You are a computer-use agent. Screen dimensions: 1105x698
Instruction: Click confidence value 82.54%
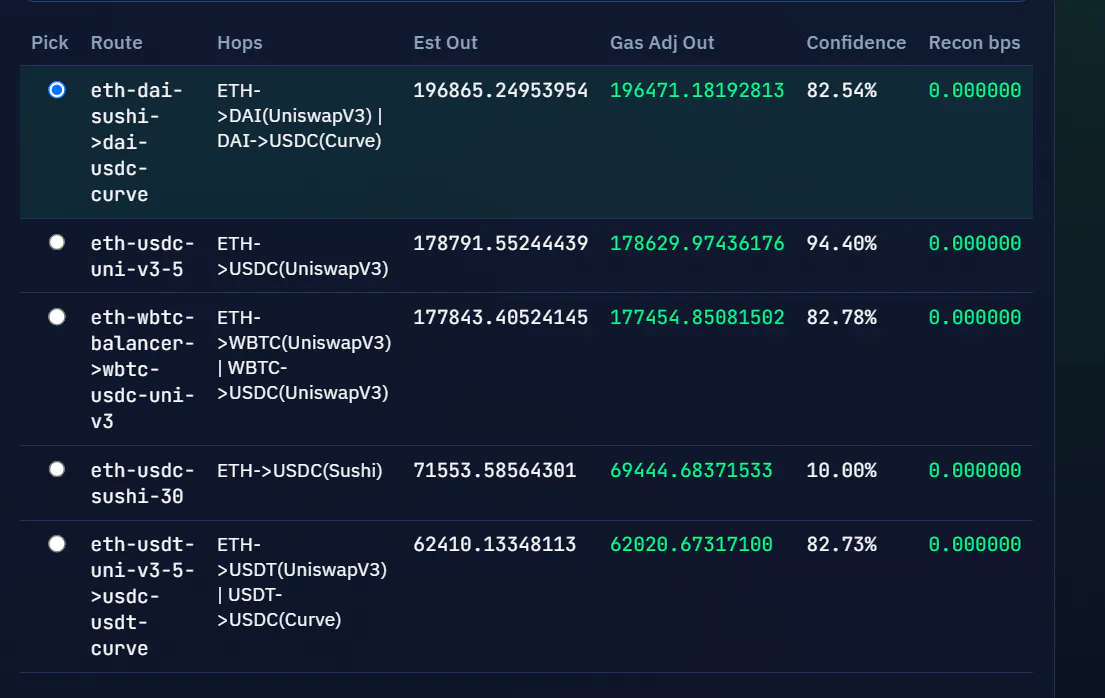point(841,90)
